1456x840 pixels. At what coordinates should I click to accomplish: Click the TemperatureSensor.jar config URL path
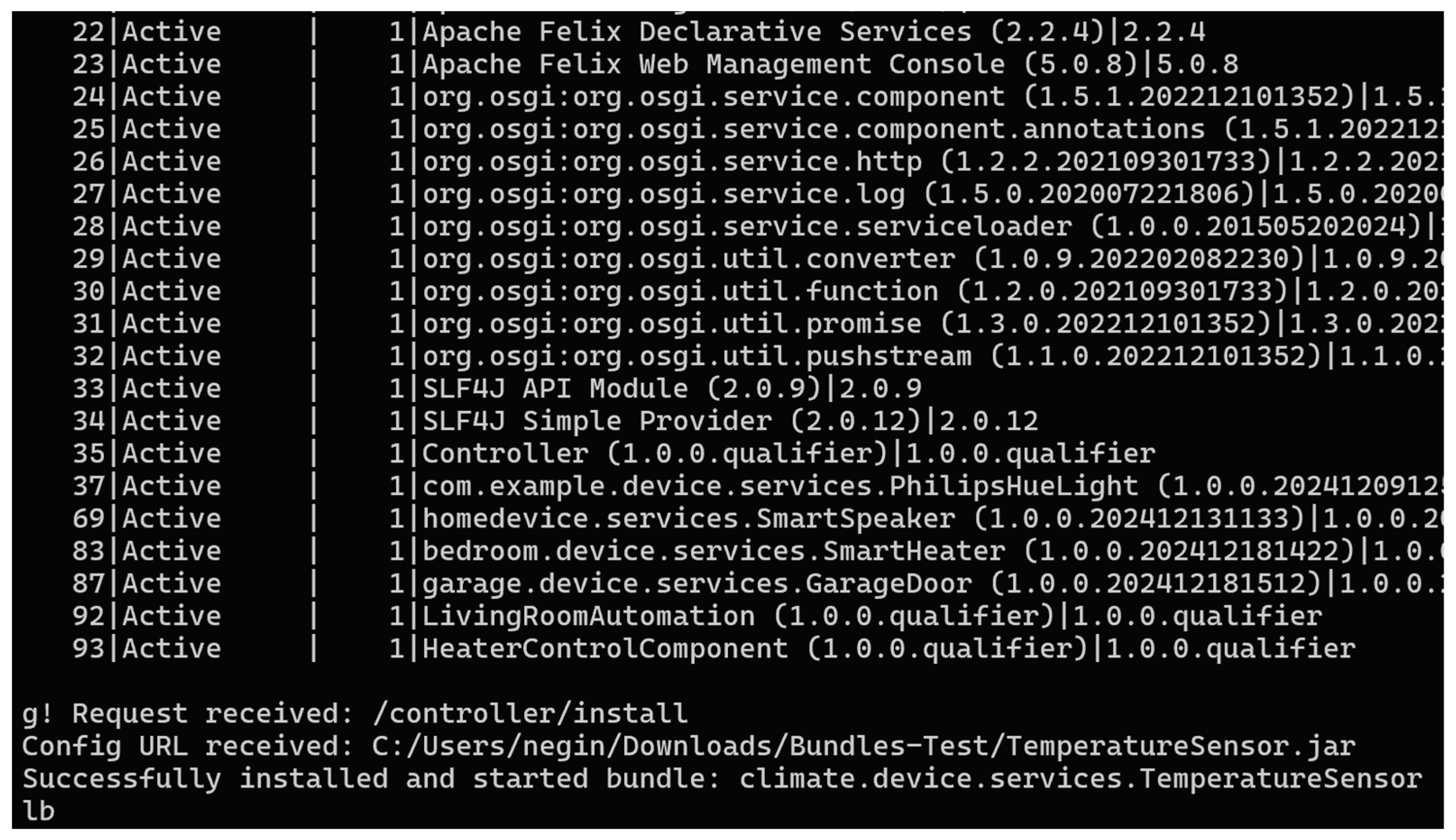[x=863, y=746]
